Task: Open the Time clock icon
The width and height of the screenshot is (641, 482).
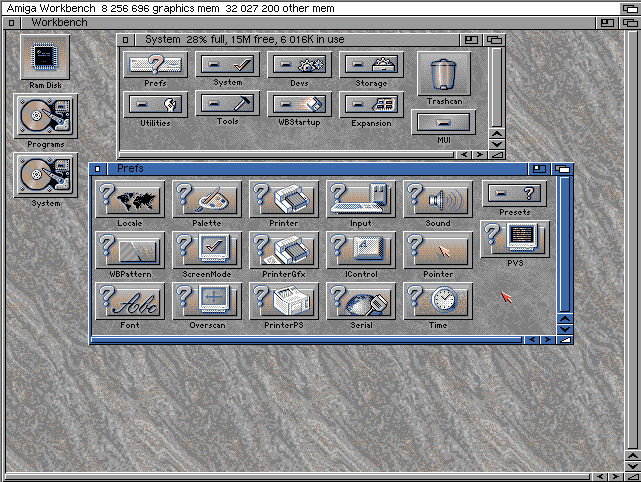Action: 438,301
